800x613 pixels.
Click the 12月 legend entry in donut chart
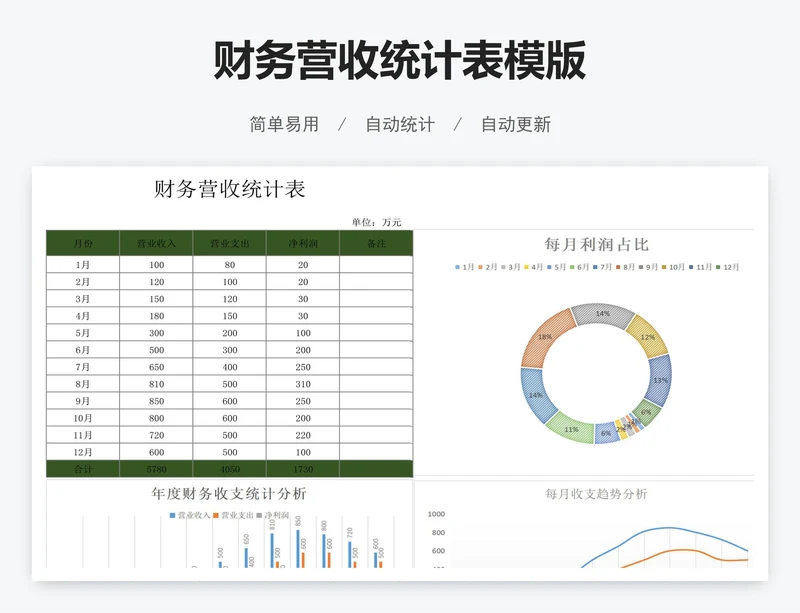click(x=727, y=267)
